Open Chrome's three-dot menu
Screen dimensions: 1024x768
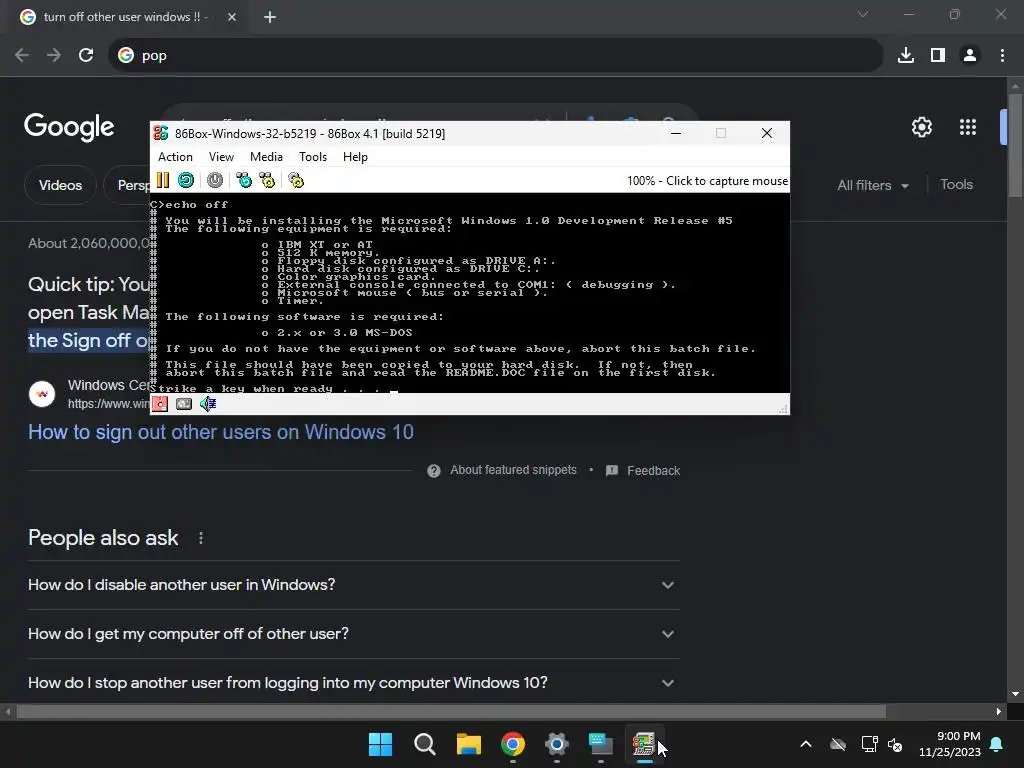tap(1002, 56)
